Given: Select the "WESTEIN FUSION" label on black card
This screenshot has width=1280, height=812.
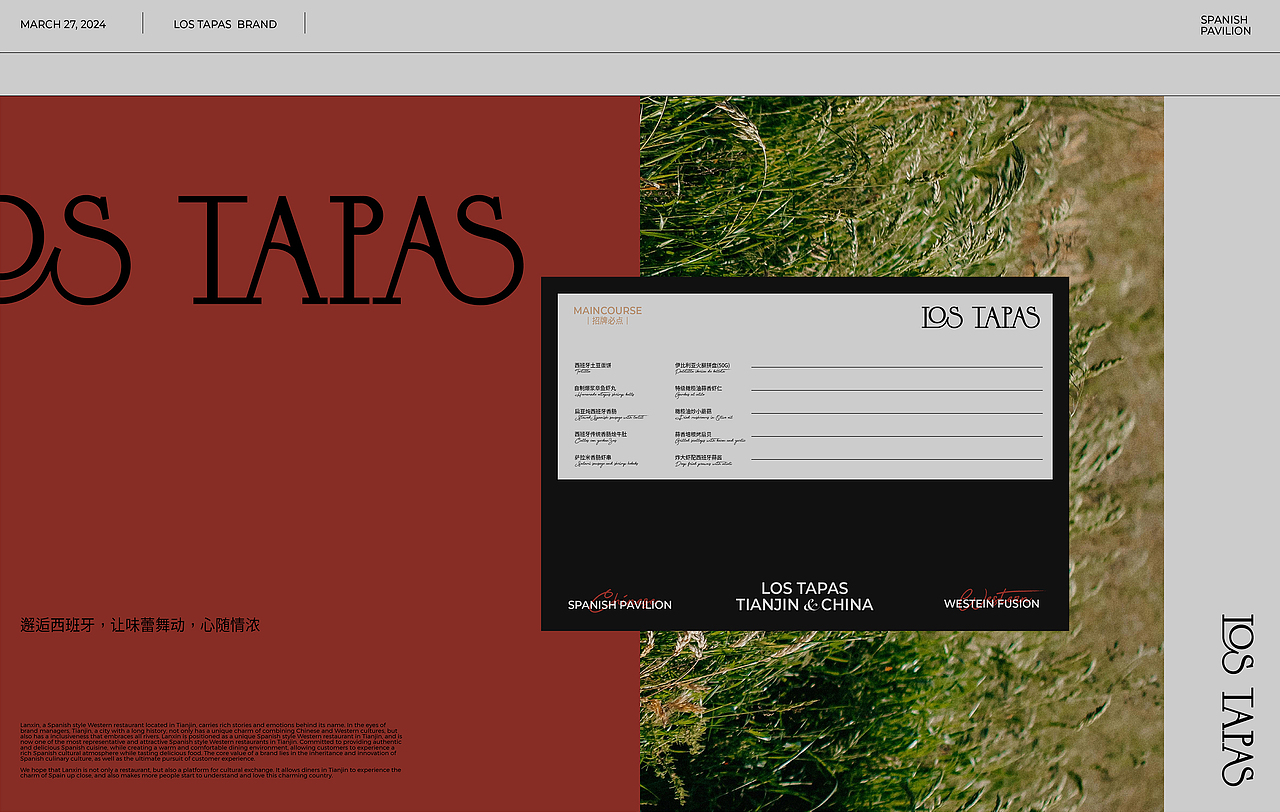Looking at the screenshot, I should (x=992, y=603).
